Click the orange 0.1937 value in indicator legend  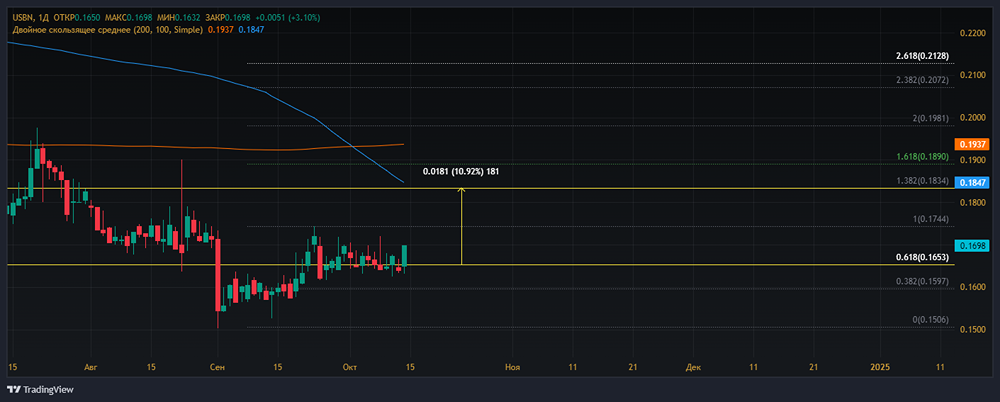tap(221, 29)
